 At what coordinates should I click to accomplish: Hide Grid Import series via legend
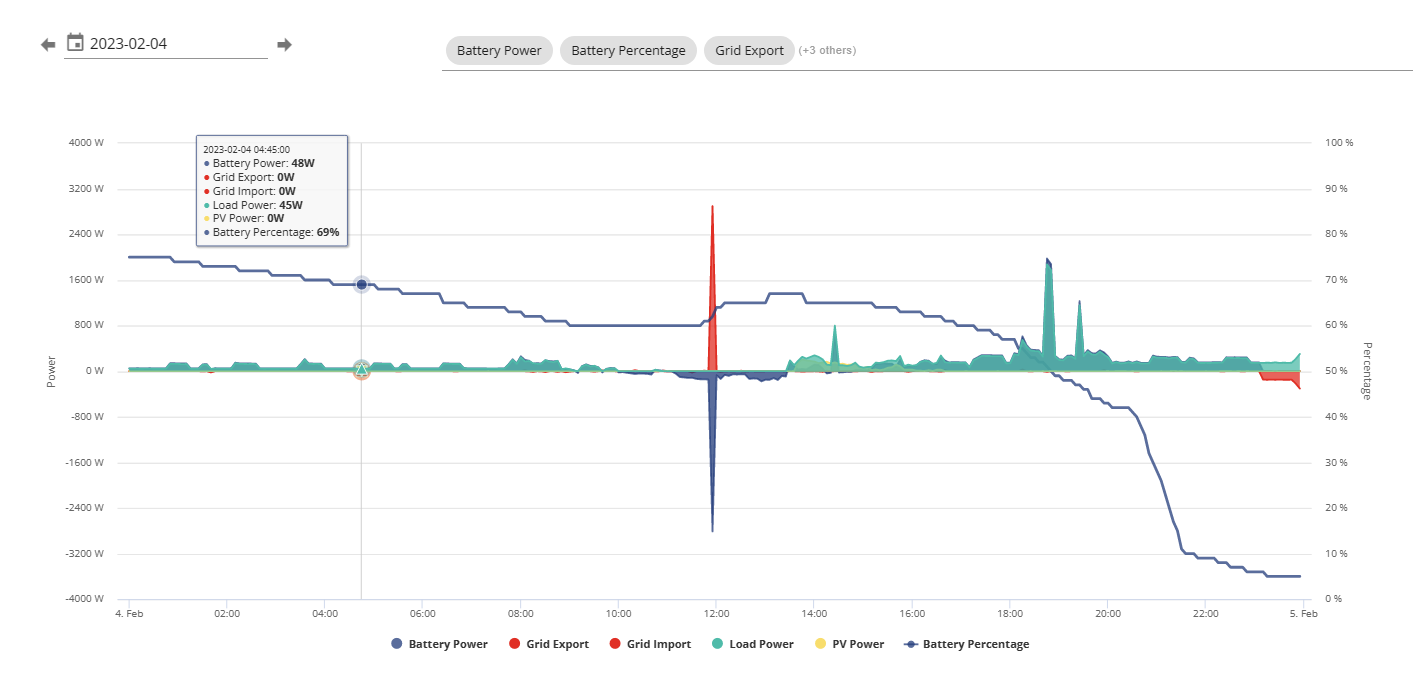[x=650, y=644]
